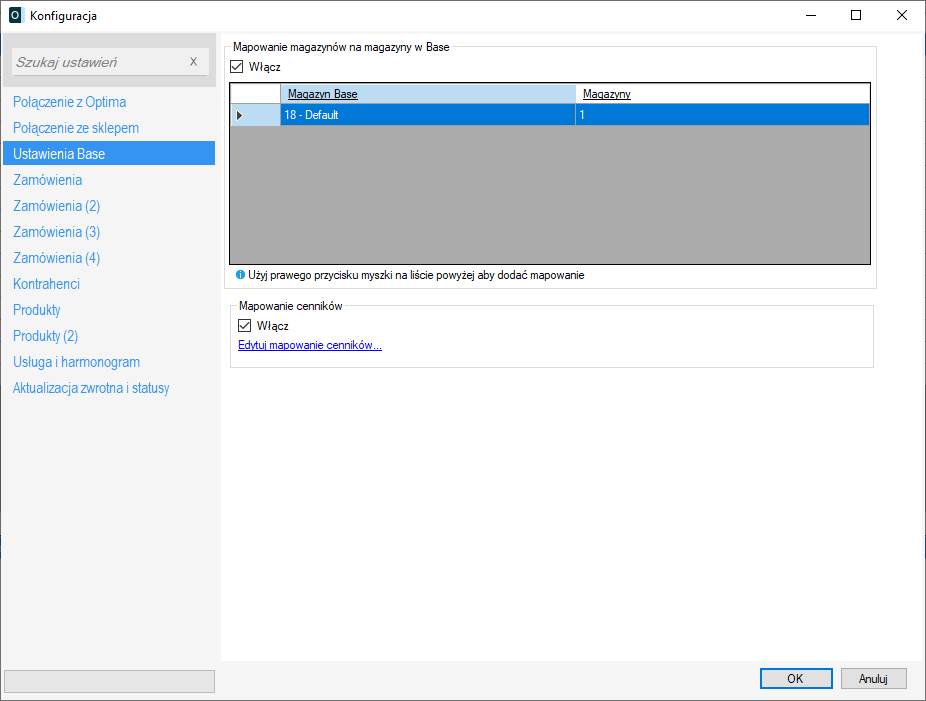Open Połączenie ze sklepem section
The width and height of the screenshot is (926, 701).
click(76, 128)
